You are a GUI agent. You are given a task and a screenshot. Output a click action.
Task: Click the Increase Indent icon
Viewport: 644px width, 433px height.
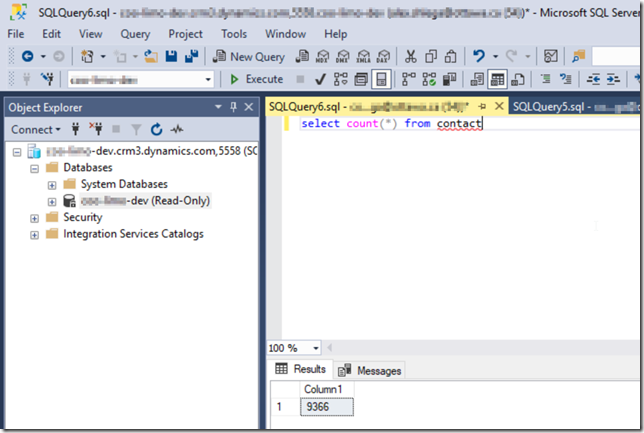(613, 79)
